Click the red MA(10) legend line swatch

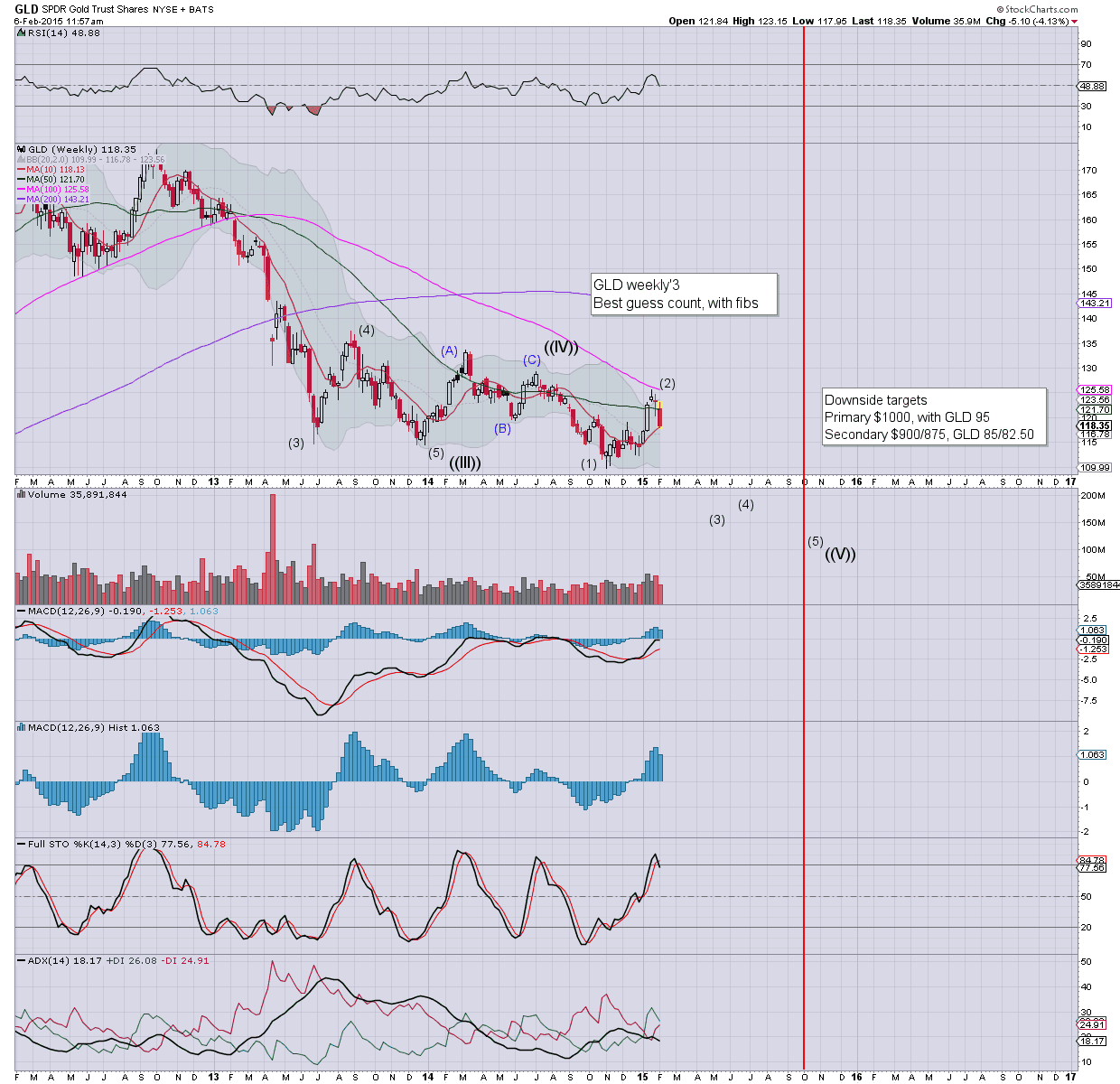click(22, 170)
